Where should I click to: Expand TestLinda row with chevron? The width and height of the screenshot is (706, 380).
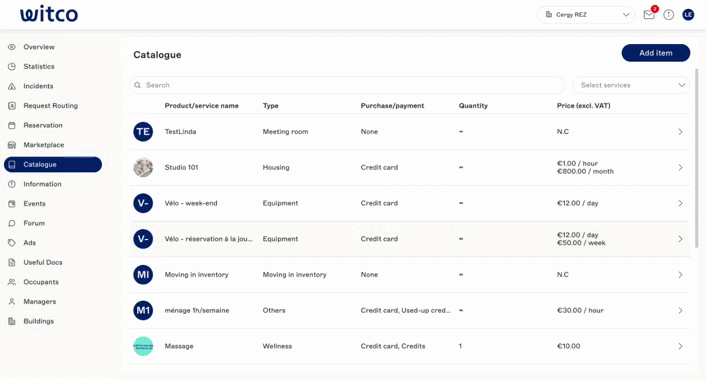tap(680, 131)
